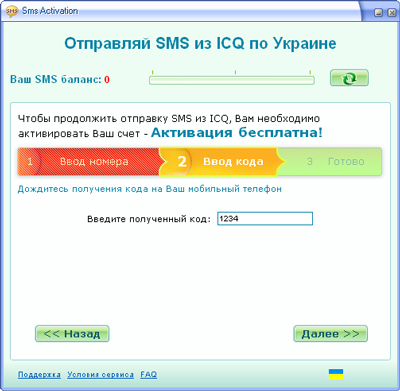Click the Ваш SMS баланс label
Viewport: 400px width, 391px height.
(x=56, y=80)
